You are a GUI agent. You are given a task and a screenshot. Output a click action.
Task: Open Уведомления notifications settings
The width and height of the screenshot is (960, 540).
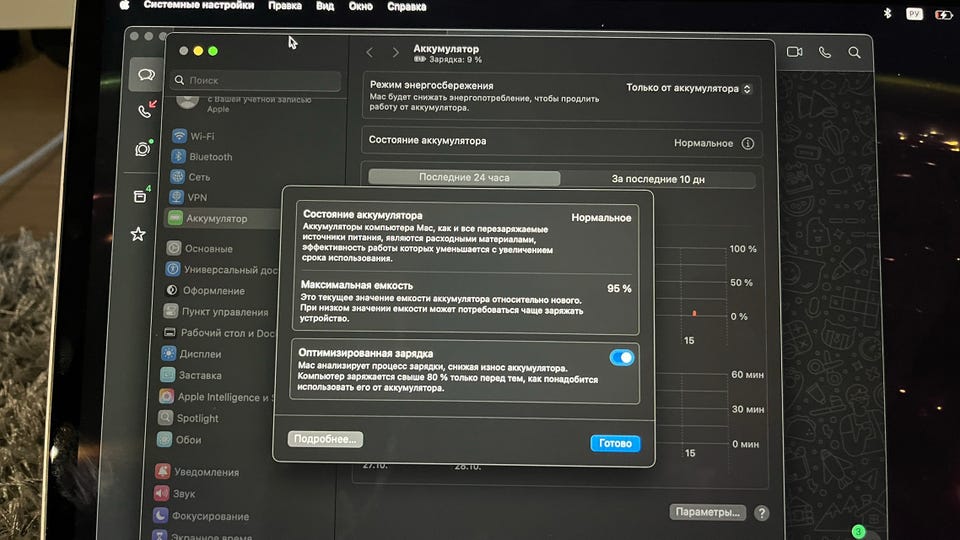pos(197,472)
